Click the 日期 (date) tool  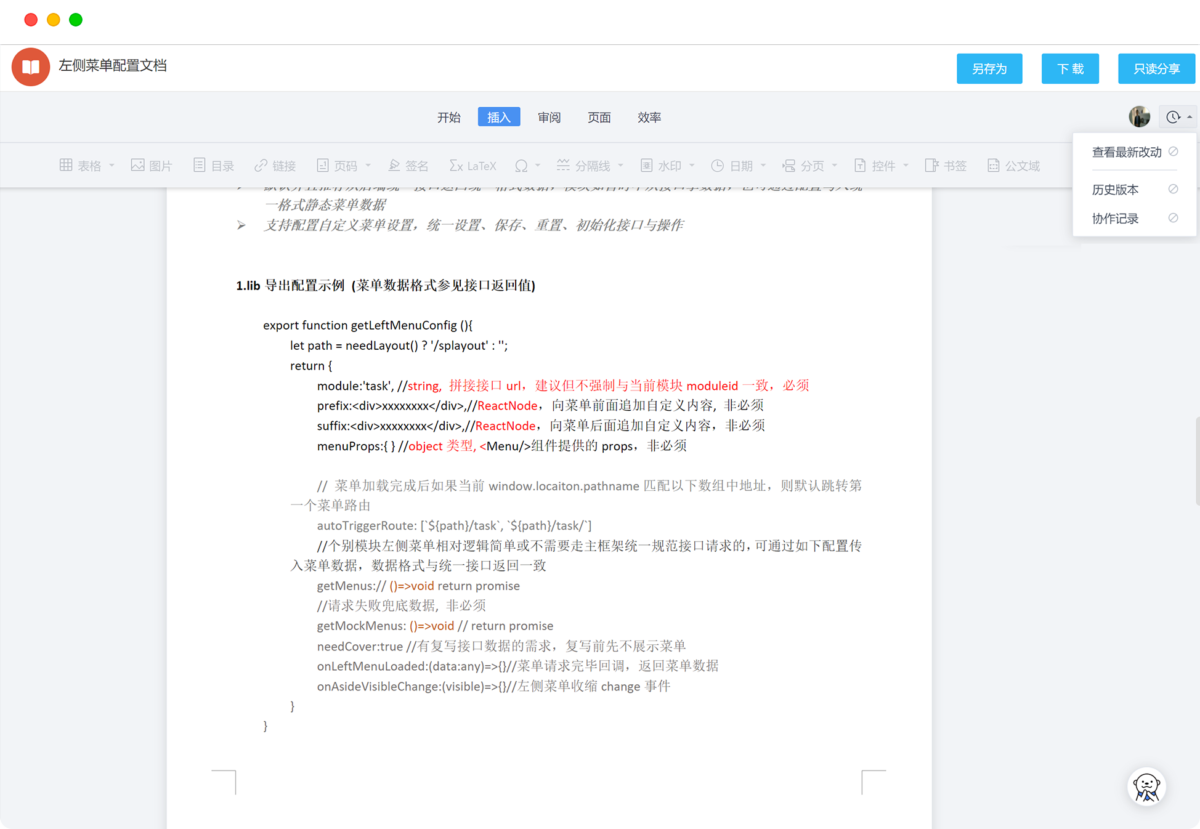click(x=732, y=166)
